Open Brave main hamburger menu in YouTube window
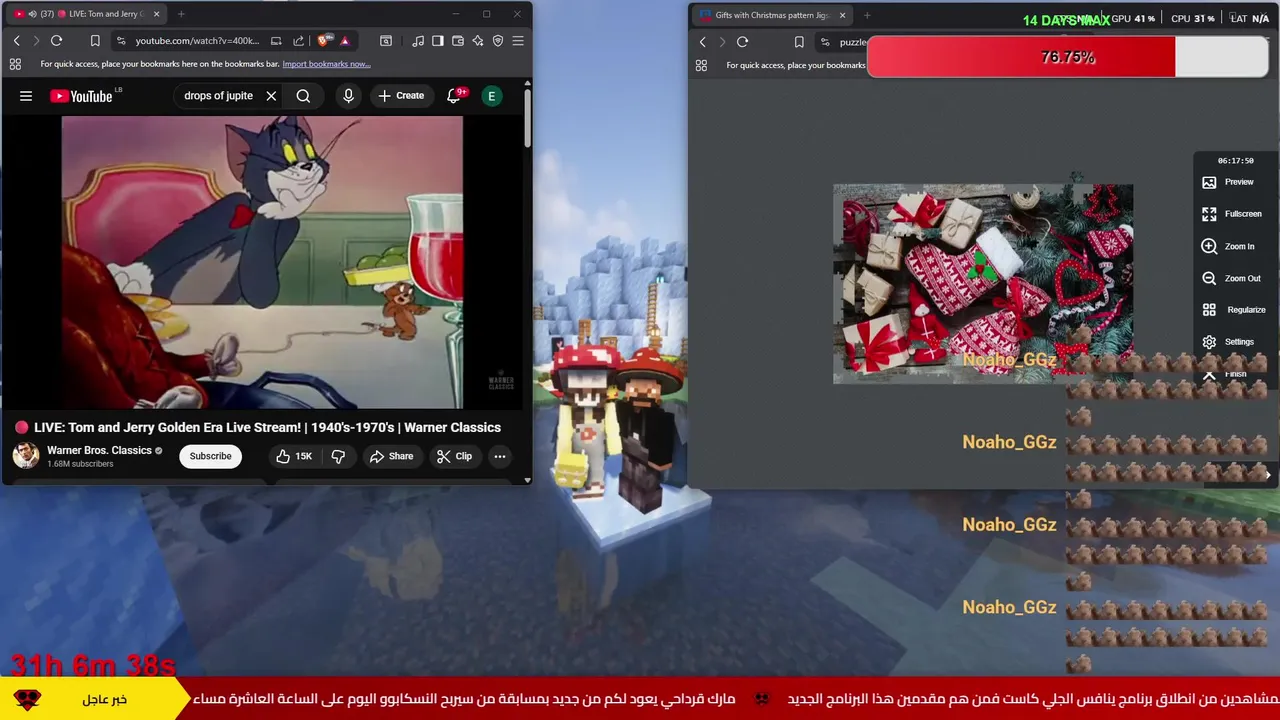The width and height of the screenshot is (1280, 720). (518, 41)
